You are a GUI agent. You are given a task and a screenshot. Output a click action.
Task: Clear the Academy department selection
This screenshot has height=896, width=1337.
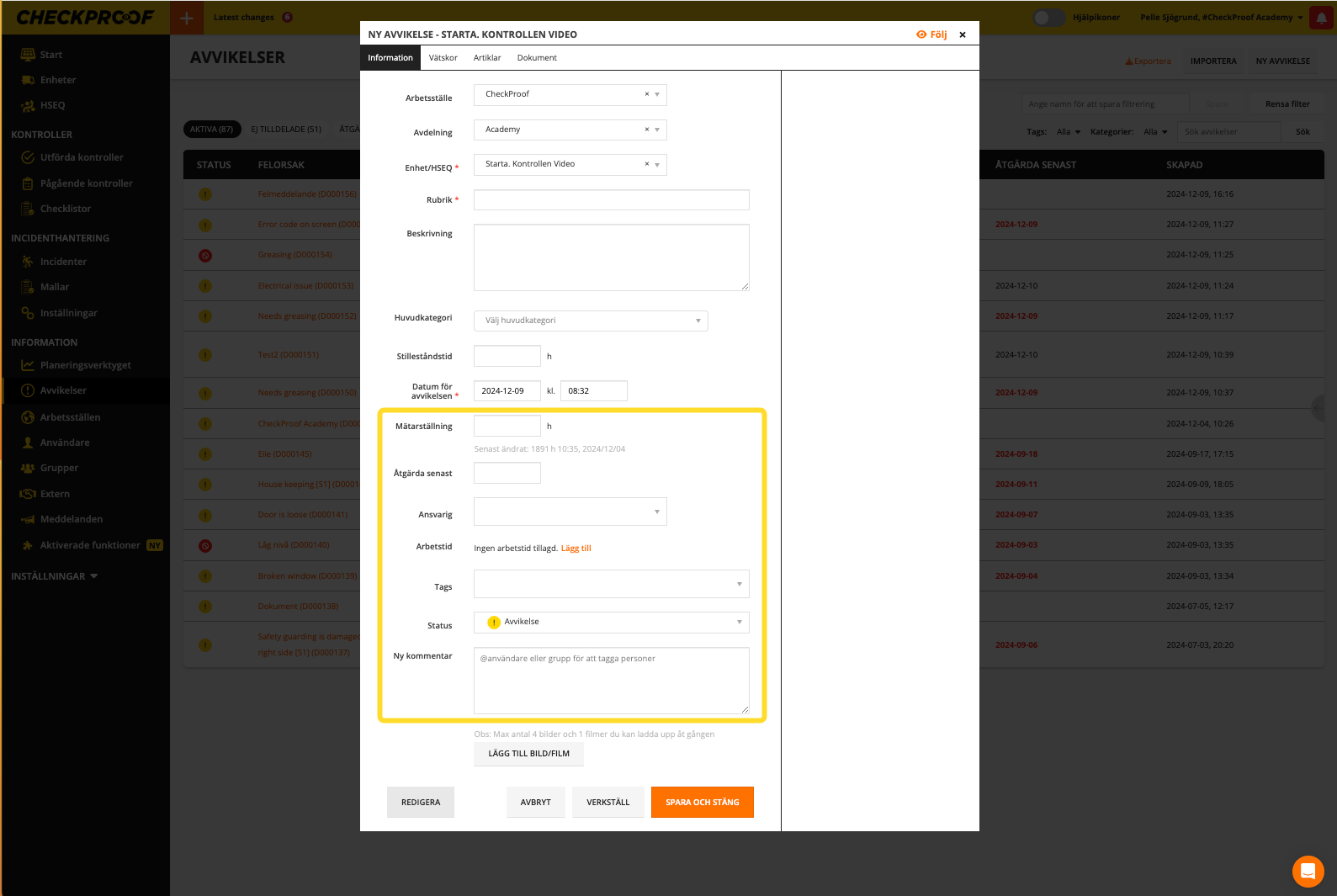click(x=646, y=130)
